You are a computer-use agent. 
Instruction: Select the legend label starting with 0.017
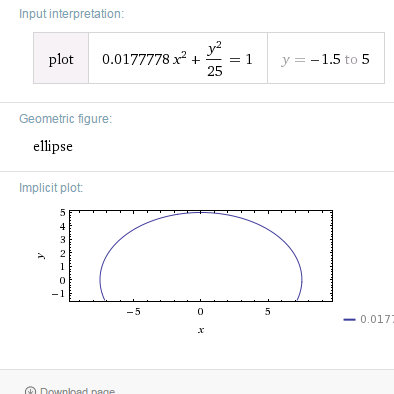click(x=377, y=319)
